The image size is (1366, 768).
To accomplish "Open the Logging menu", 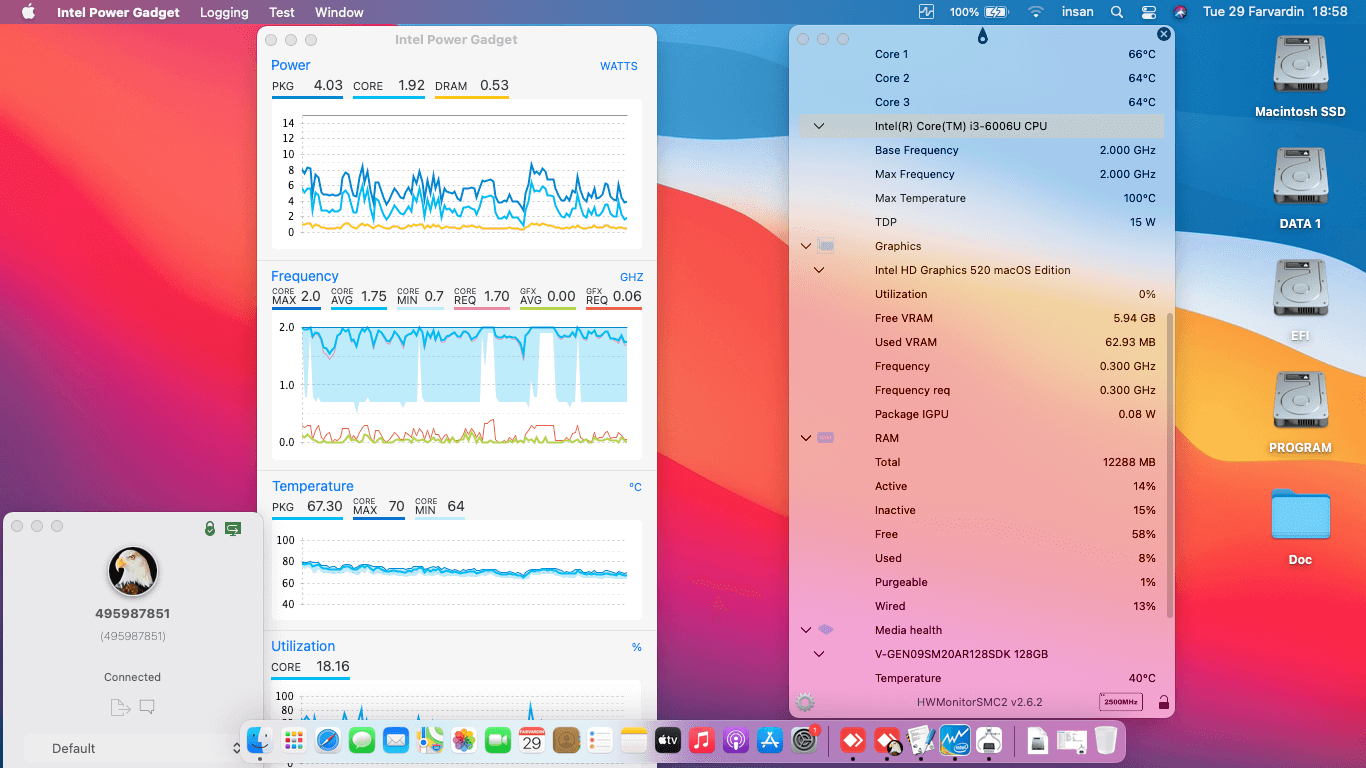I will (x=224, y=12).
